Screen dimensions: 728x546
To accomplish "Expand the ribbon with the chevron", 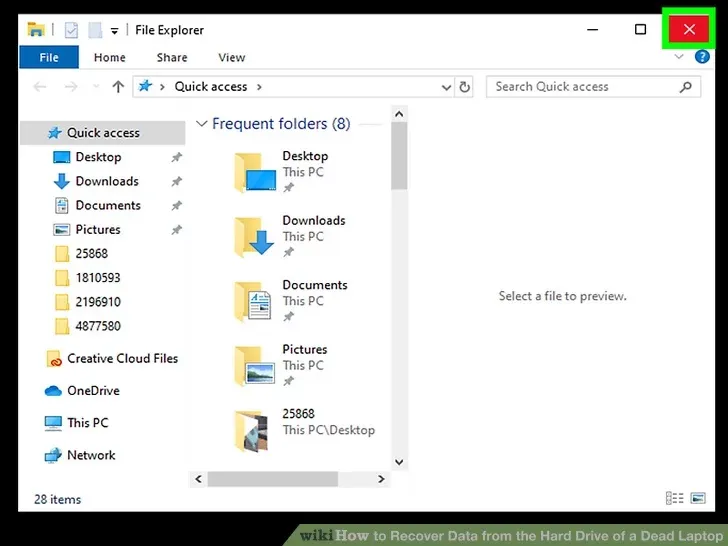I will [x=680, y=57].
